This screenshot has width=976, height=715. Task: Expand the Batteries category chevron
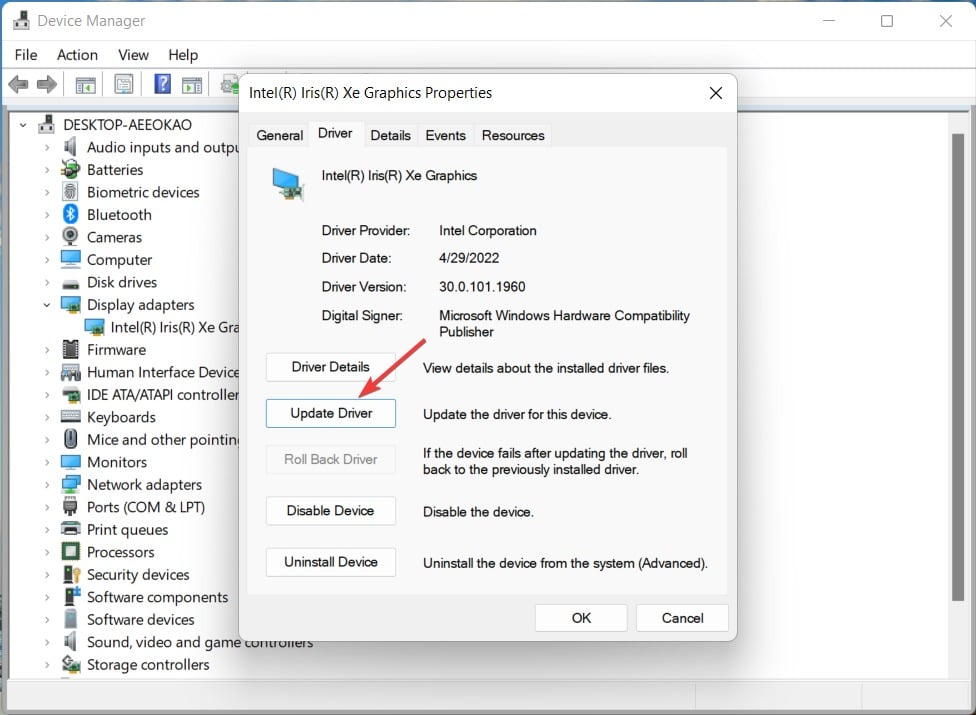47,170
